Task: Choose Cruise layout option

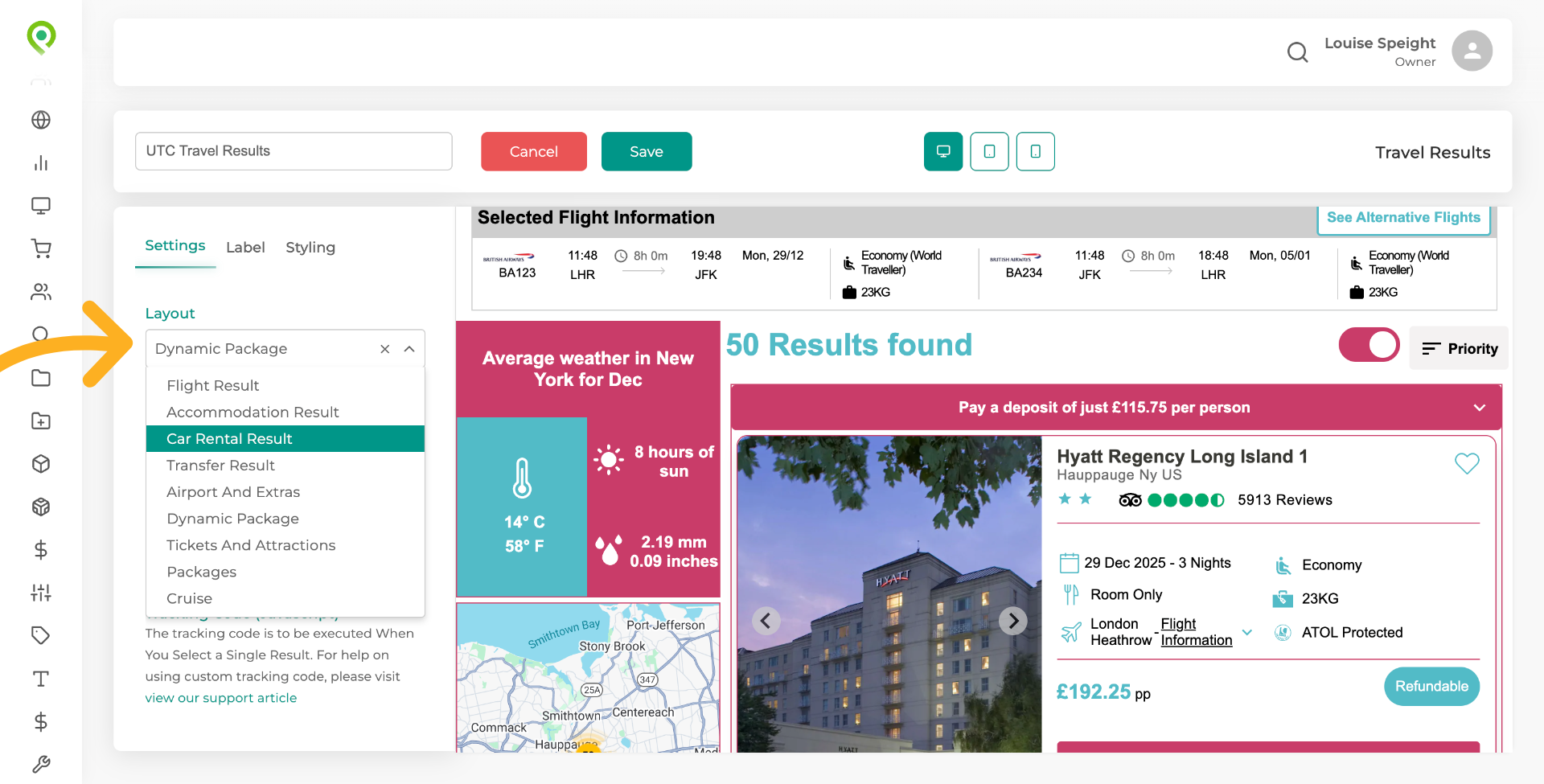Action: 285,598
